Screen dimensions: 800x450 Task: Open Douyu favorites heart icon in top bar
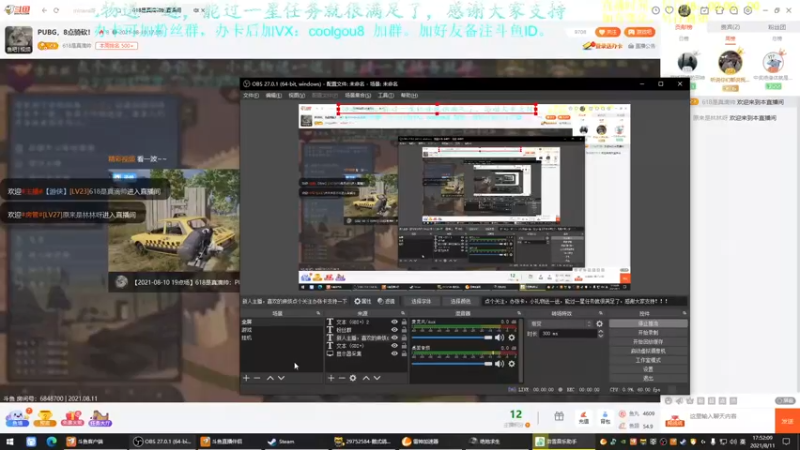coord(669,10)
